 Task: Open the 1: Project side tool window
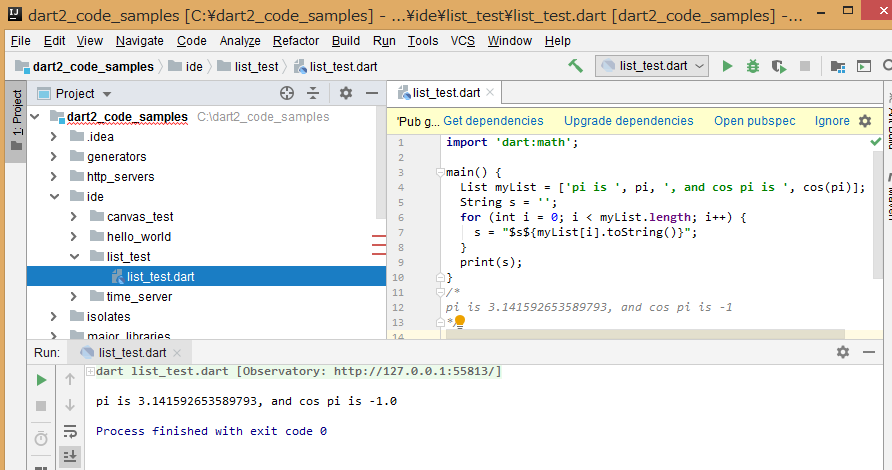click(16, 119)
